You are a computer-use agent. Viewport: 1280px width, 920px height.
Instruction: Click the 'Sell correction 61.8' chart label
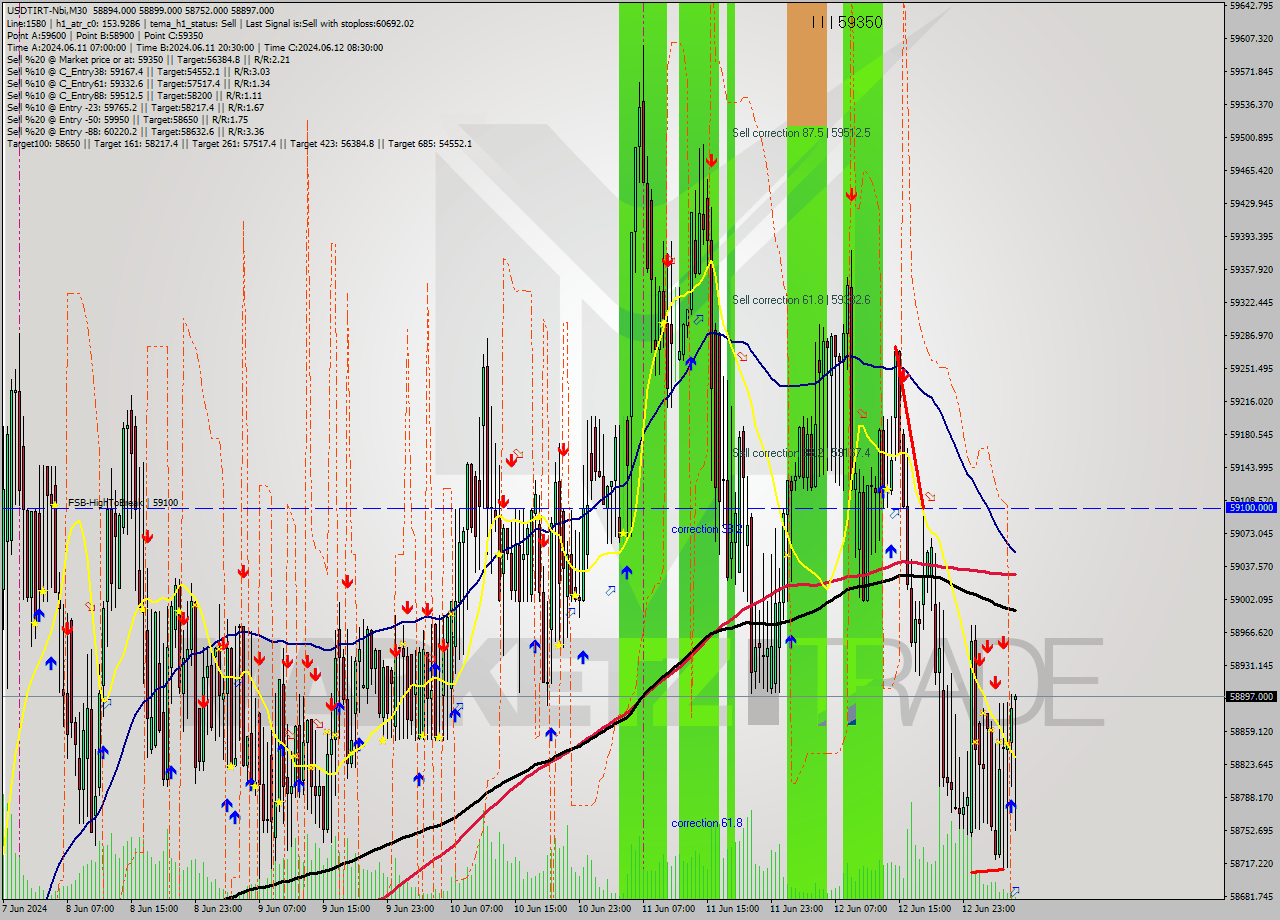point(801,300)
